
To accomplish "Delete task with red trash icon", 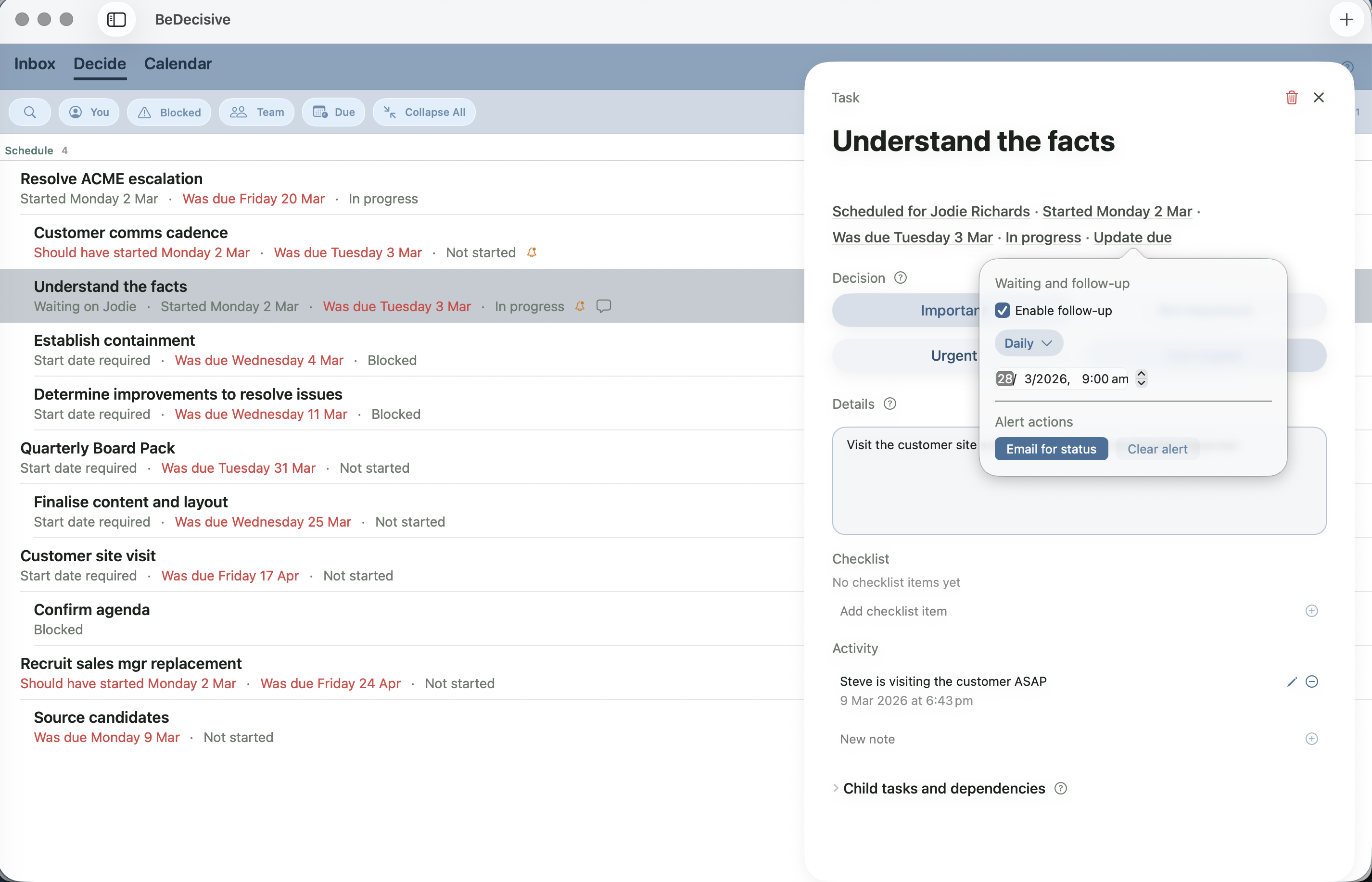I will coord(1291,97).
